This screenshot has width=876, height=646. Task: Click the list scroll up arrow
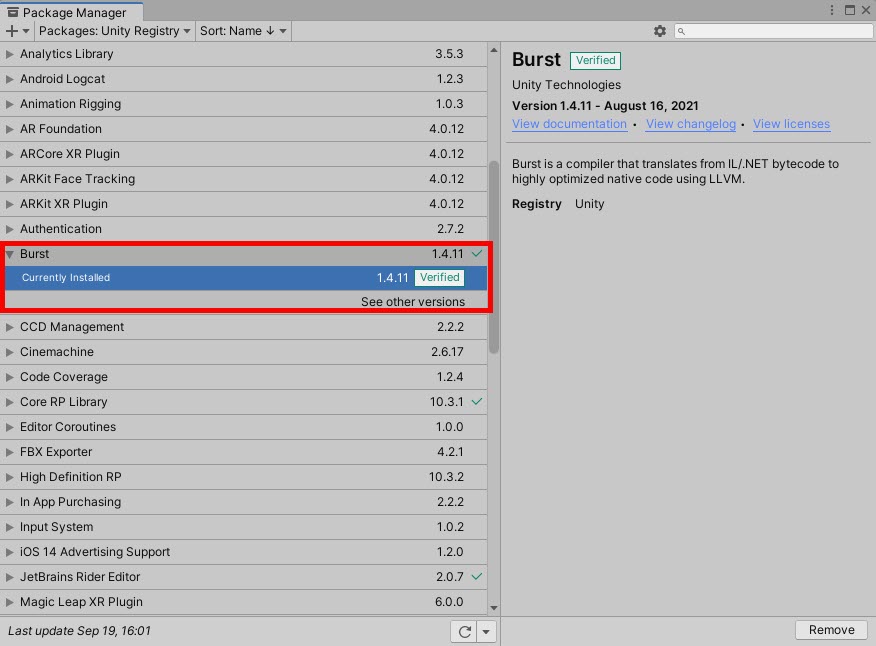coord(493,50)
